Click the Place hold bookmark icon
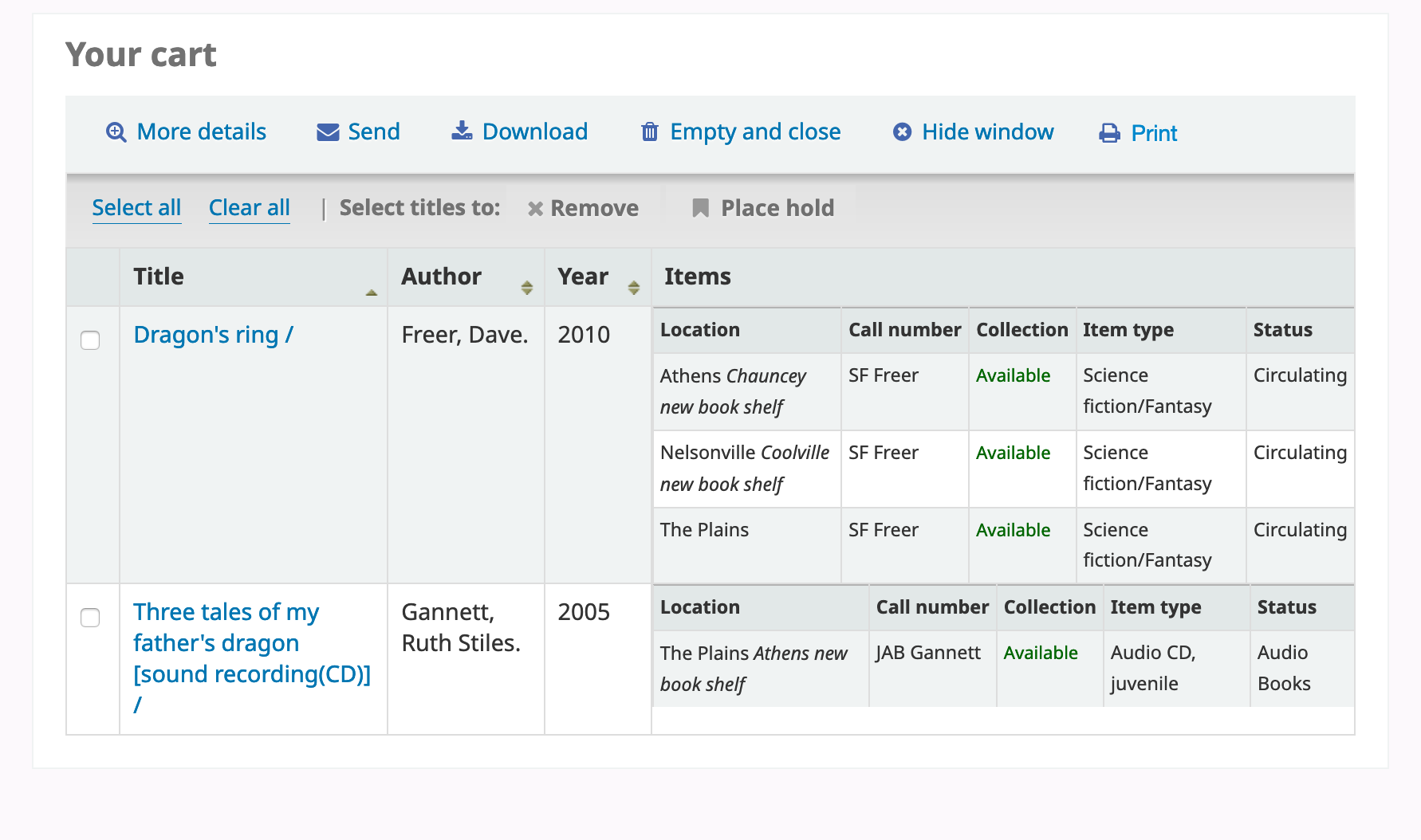This screenshot has height=840, width=1421. coord(700,208)
